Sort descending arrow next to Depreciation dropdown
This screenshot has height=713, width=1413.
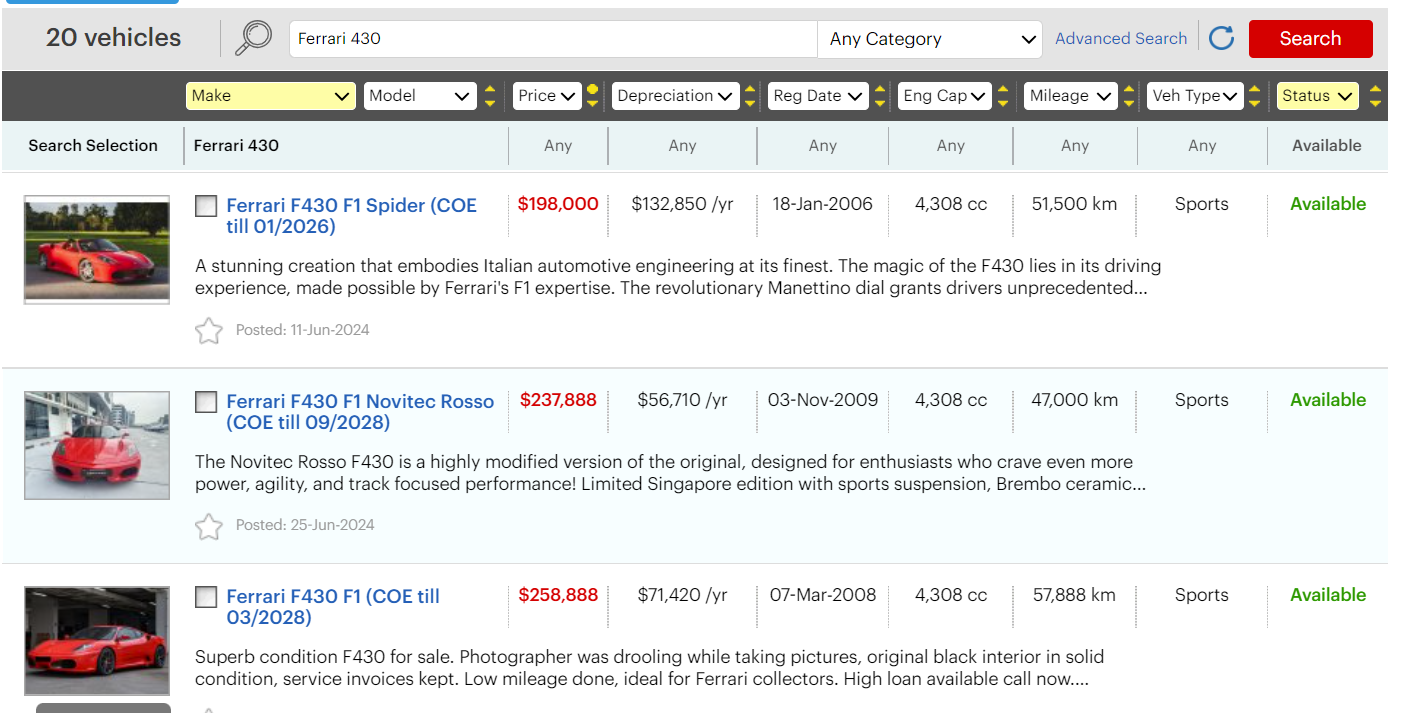pyautogui.click(x=750, y=103)
